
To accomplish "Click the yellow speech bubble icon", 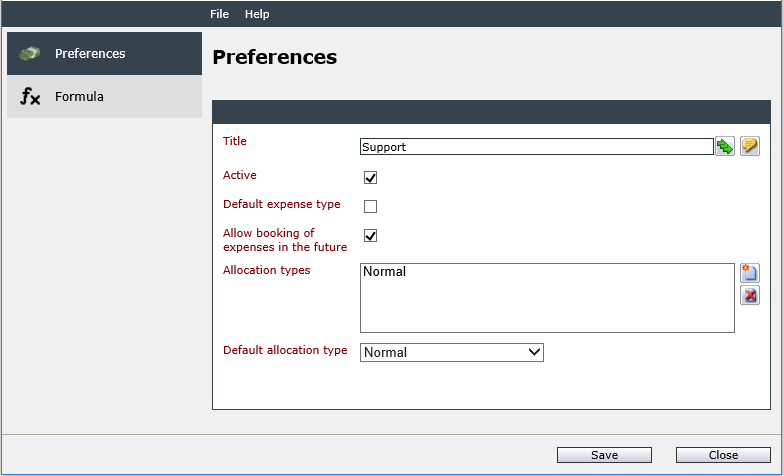I will pos(750,146).
